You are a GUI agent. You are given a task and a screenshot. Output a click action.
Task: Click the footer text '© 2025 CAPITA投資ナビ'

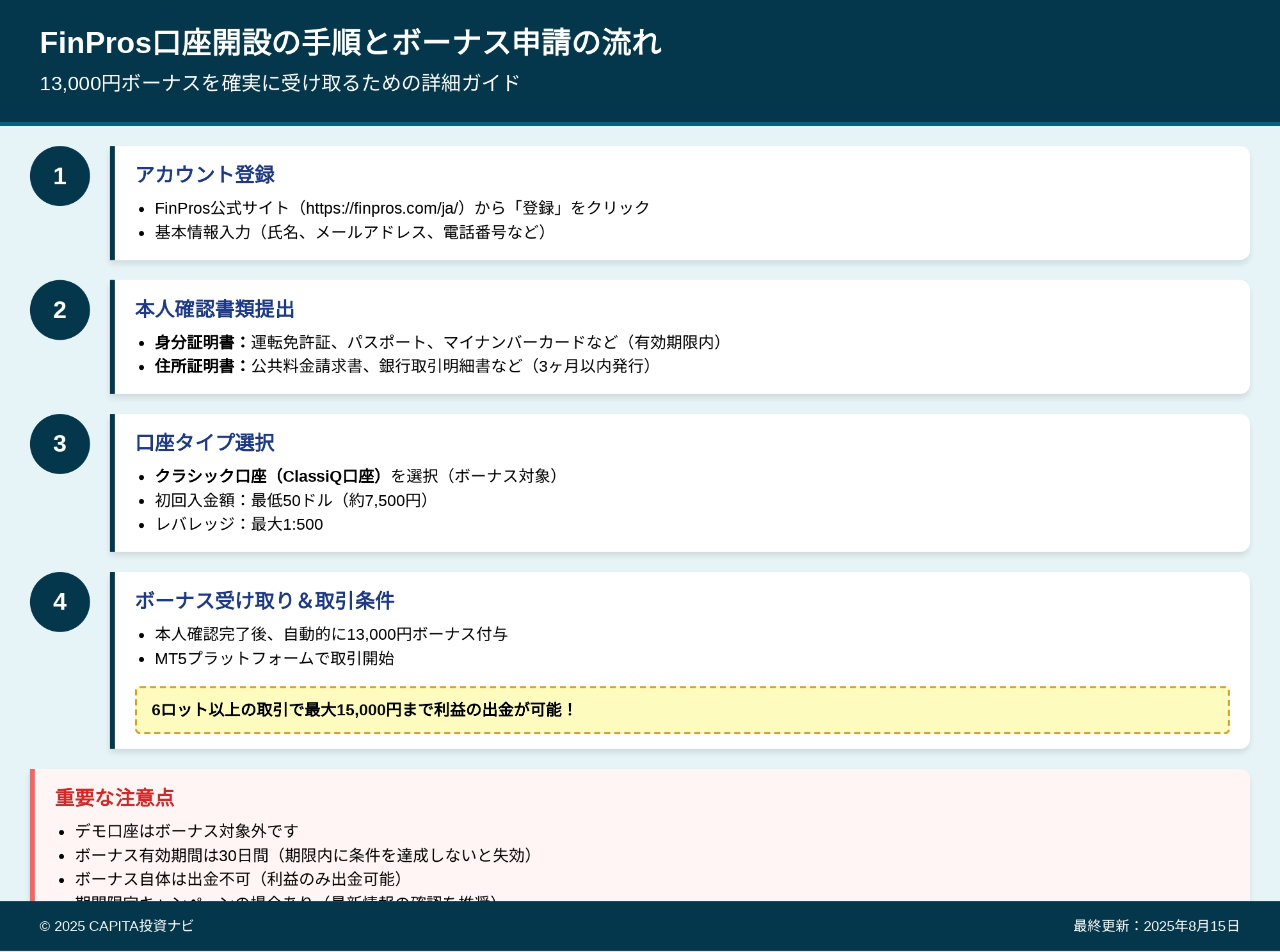click(116, 926)
